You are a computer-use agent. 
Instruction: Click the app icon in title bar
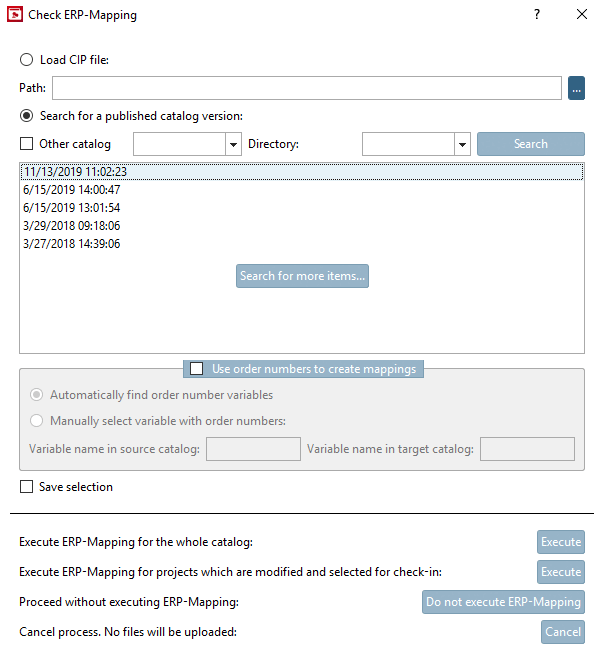pyautogui.click(x=14, y=15)
